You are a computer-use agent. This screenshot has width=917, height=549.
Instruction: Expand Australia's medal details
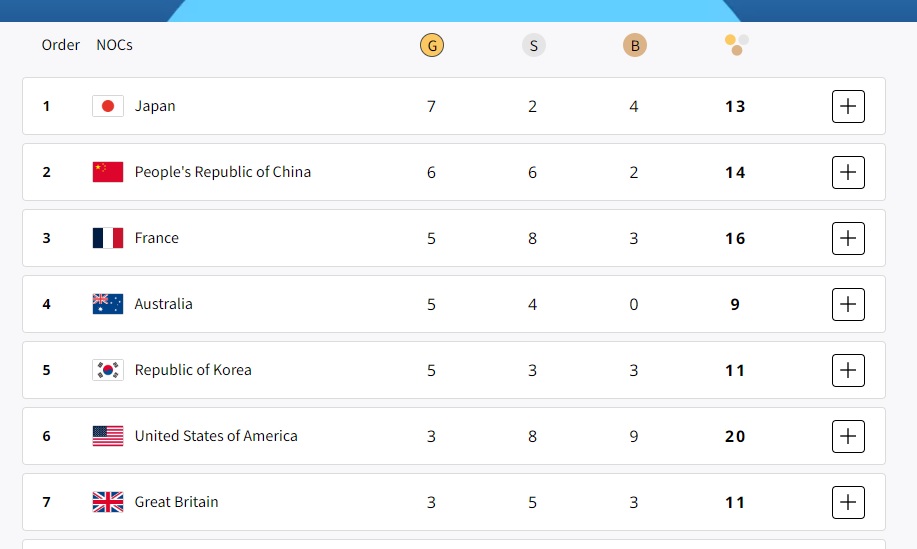848,304
